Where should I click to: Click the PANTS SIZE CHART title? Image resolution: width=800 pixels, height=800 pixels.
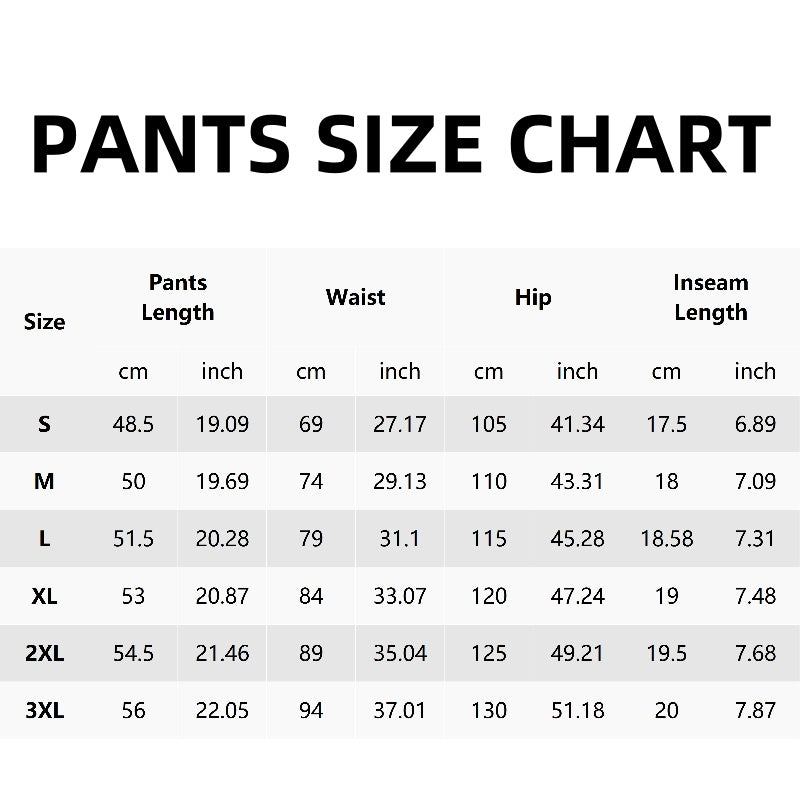400,146
